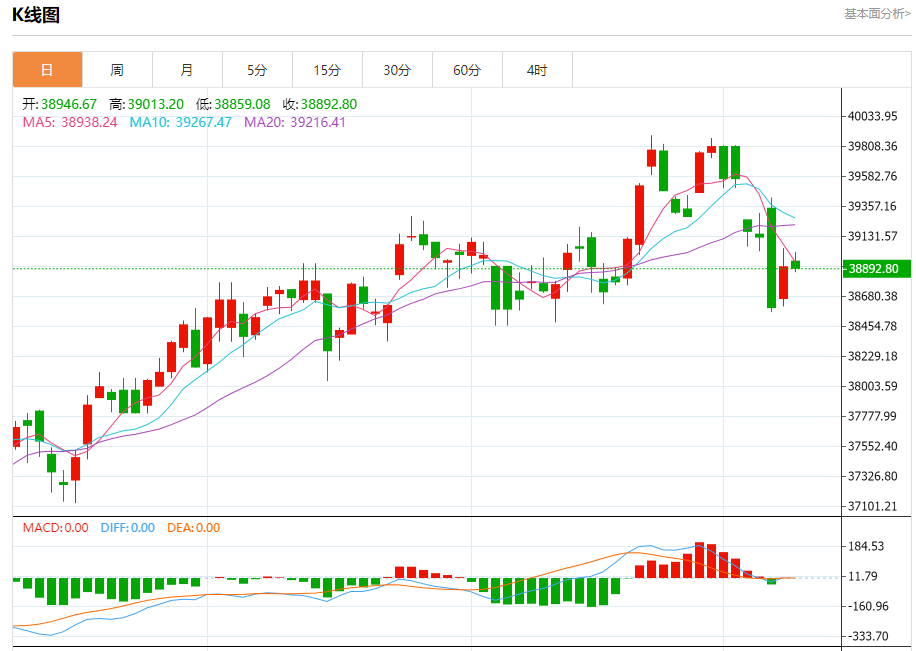Select the 日 daily chart tab
The height and width of the screenshot is (651, 916).
(47, 70)
